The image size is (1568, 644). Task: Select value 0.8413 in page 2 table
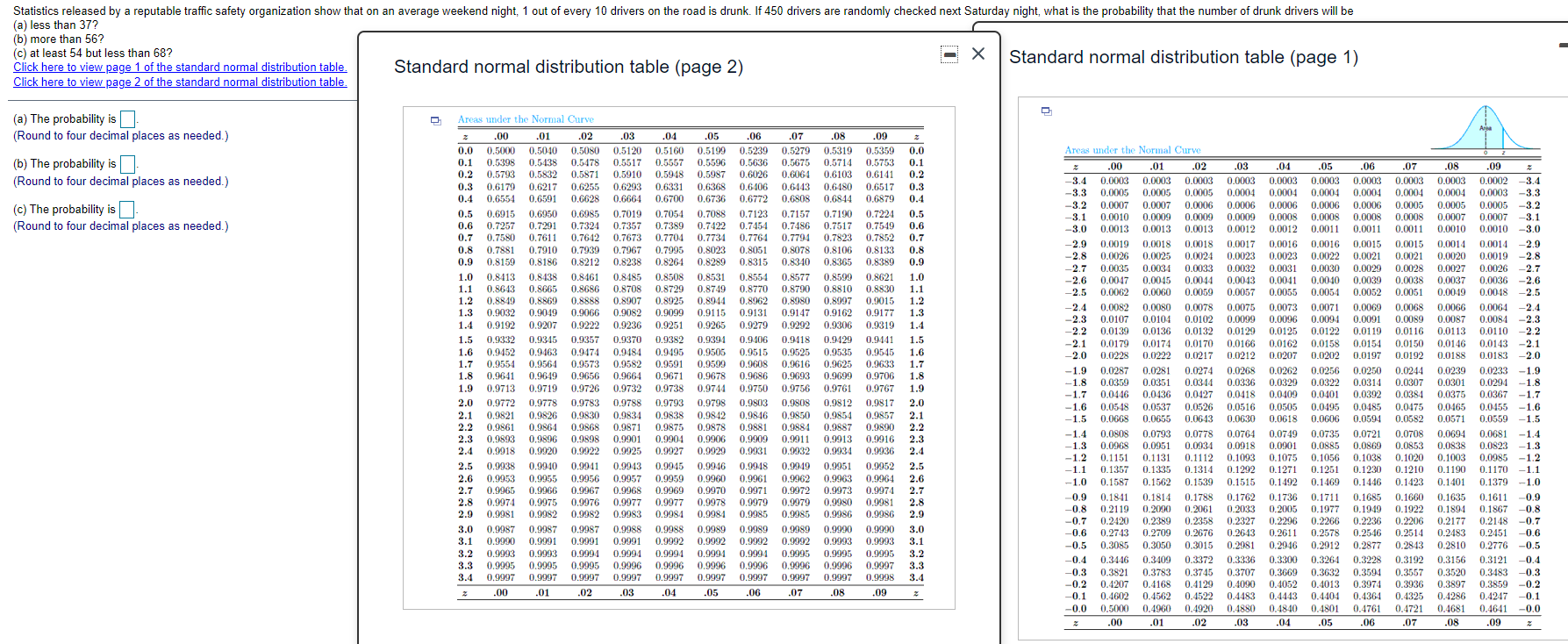click(x=501, y=277)
